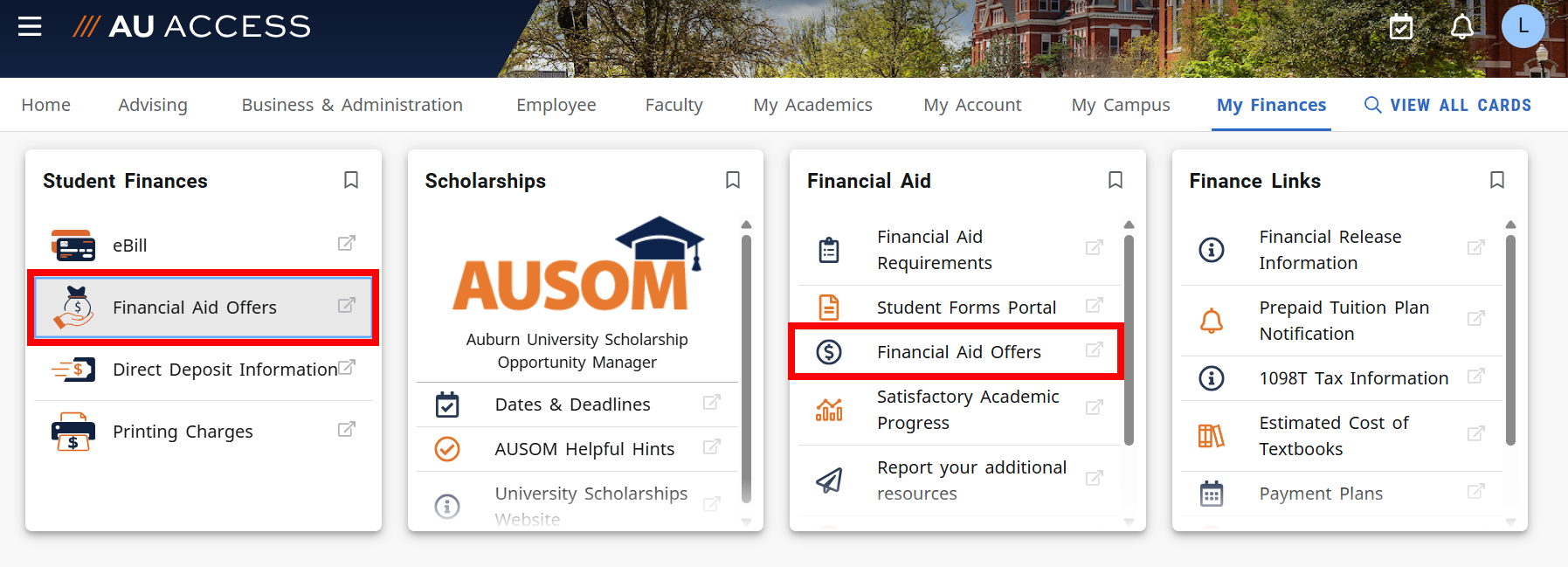Open the hamburger navigation menu

pos(30,26)
